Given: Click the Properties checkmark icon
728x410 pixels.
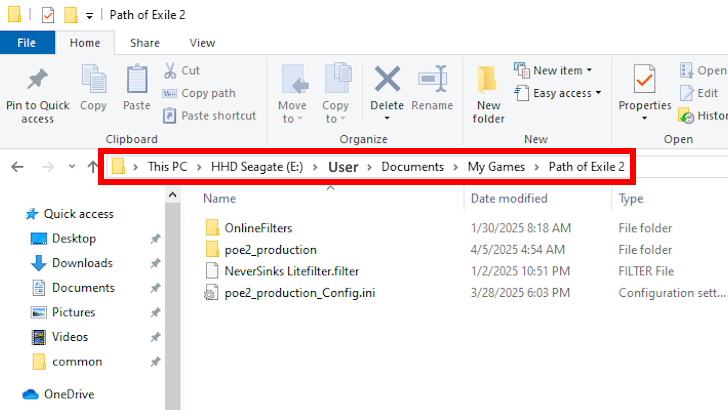Looking at the screenshot, I should point(644,79).
